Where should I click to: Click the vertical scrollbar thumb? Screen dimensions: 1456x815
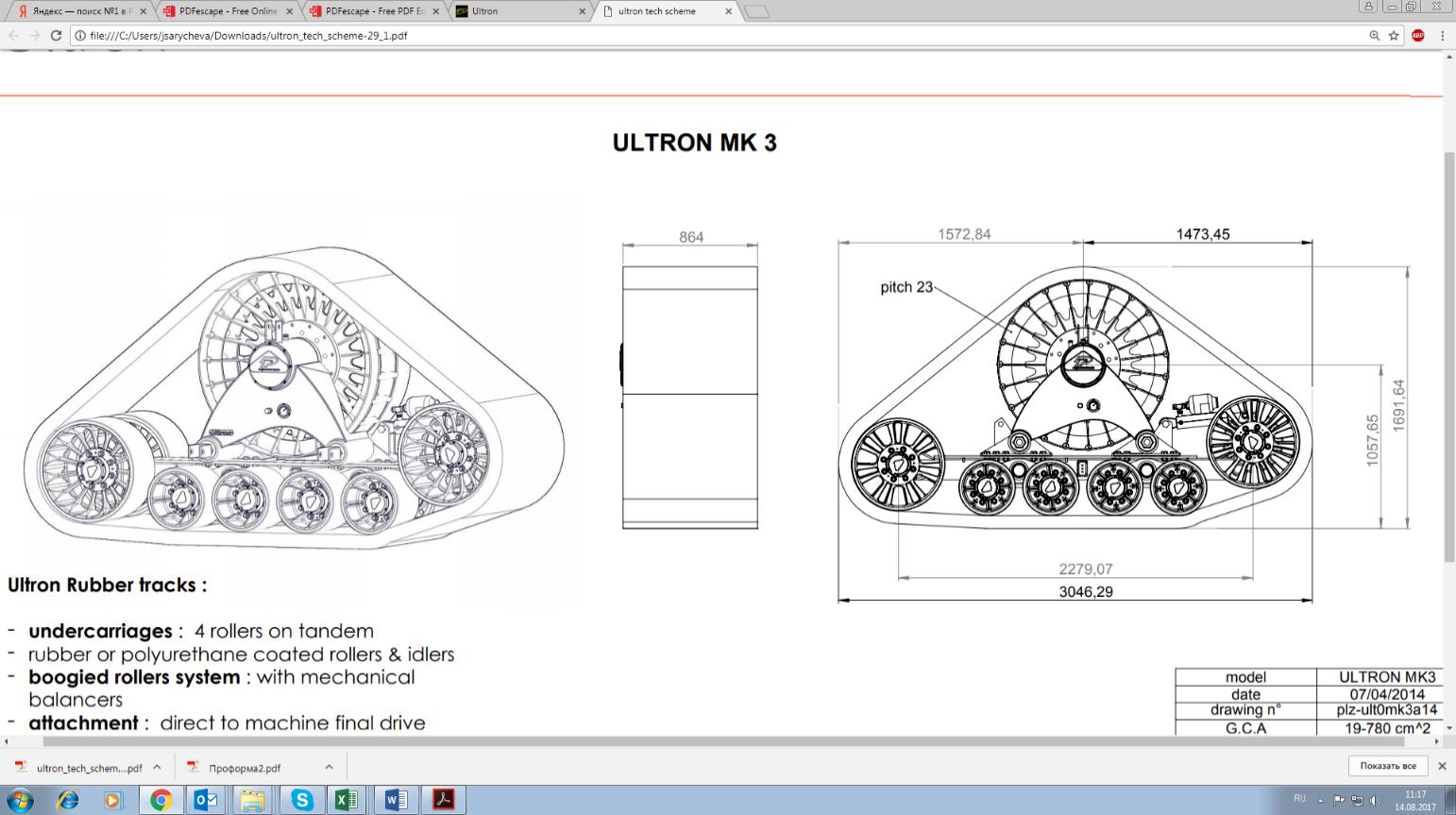1450,357
